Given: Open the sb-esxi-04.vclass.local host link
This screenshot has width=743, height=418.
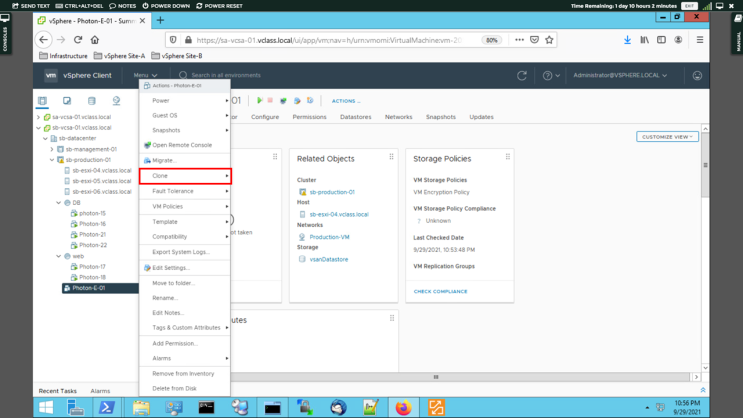Looking at the screenshot, I should (339, 215).
